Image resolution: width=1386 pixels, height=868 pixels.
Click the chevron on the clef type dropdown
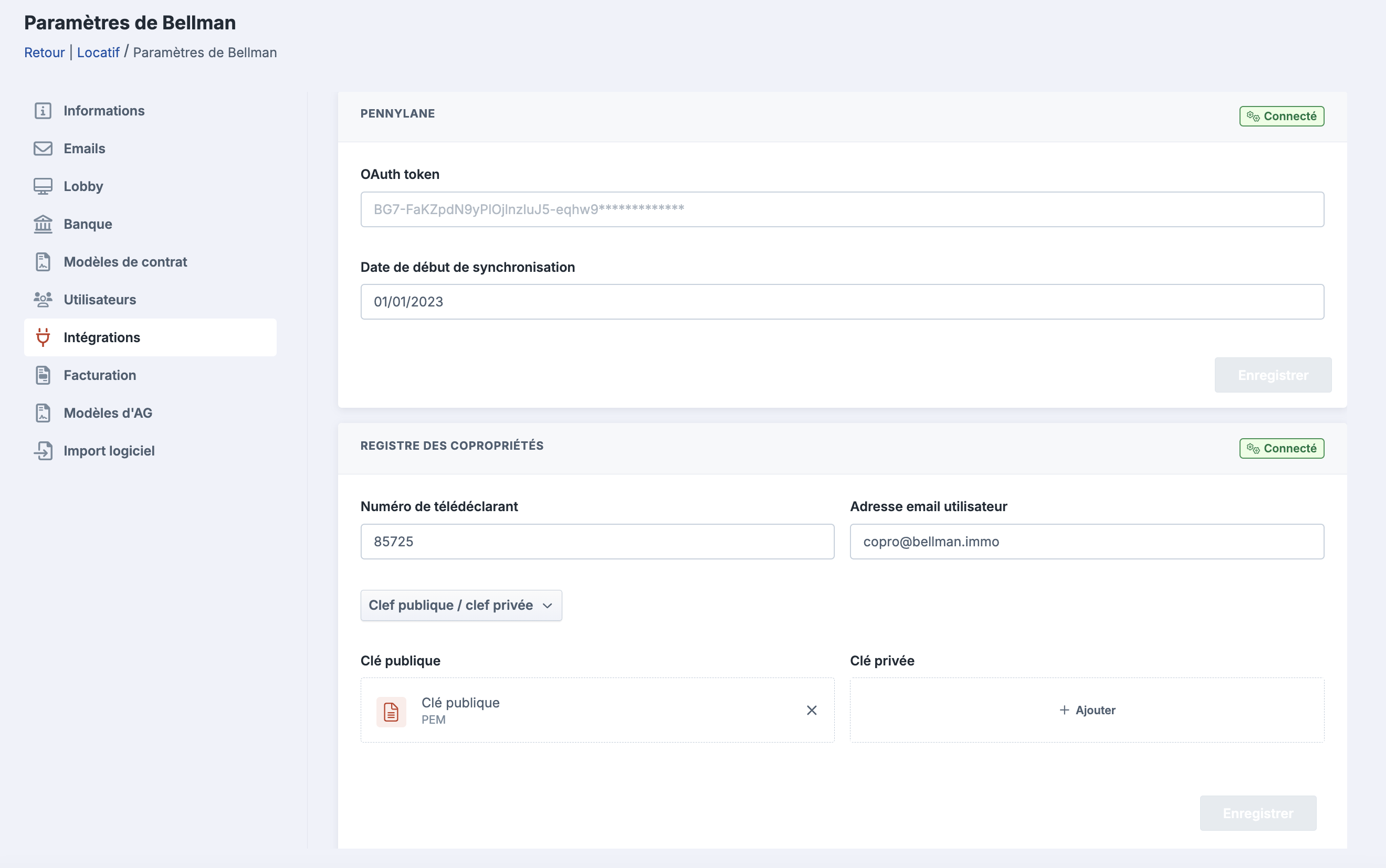[x=547, y=606]
